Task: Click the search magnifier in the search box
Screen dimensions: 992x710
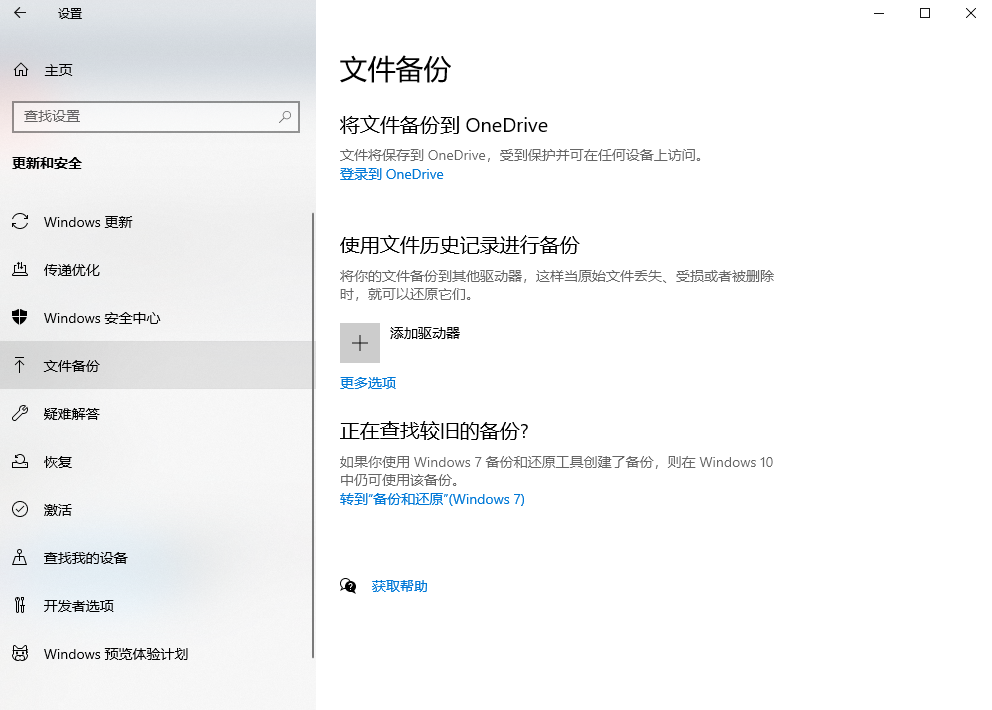Action: point(286,117)
